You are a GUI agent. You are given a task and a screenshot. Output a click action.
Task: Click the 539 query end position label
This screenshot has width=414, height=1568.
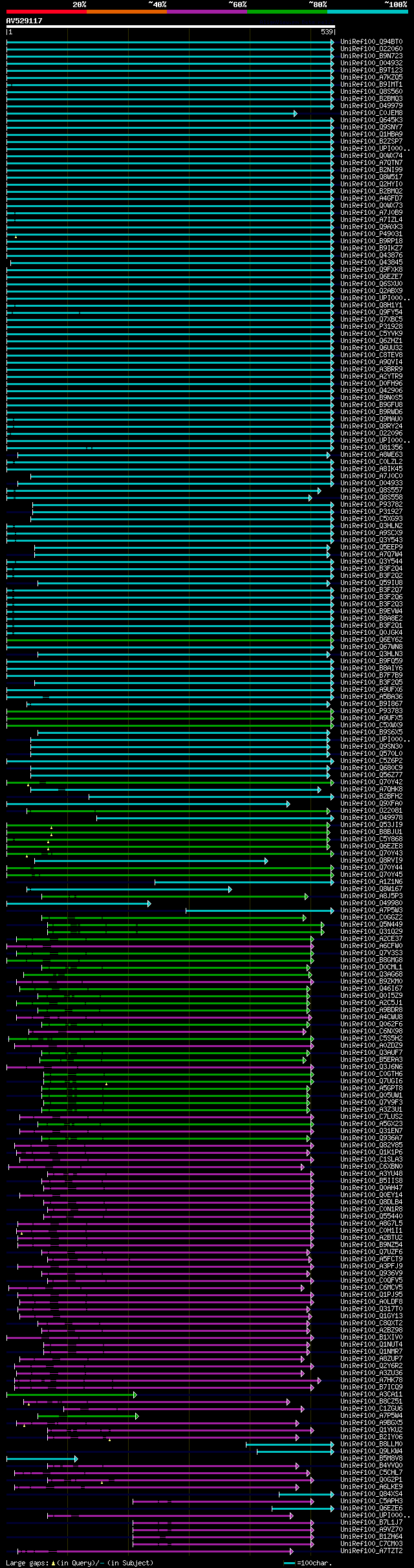(x=327, y=32)
